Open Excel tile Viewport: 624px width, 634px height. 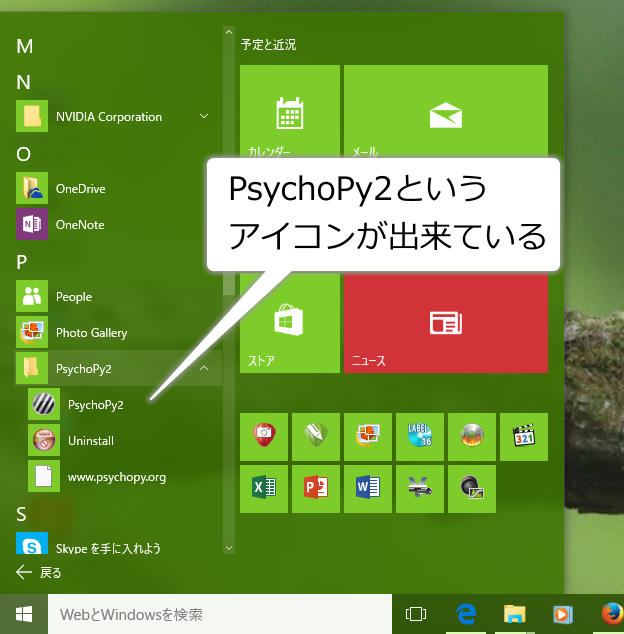264,489
